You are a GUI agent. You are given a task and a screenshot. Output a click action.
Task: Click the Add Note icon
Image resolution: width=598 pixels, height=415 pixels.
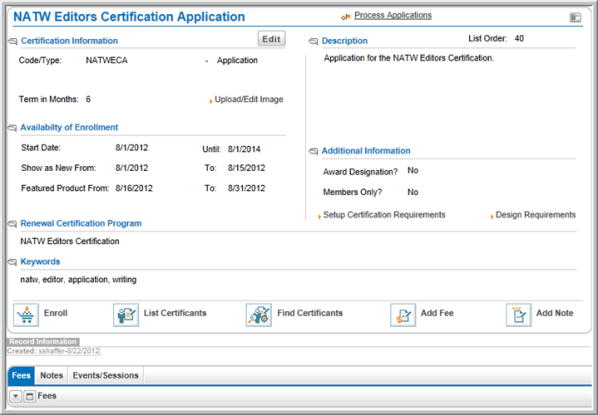(518, 315)
